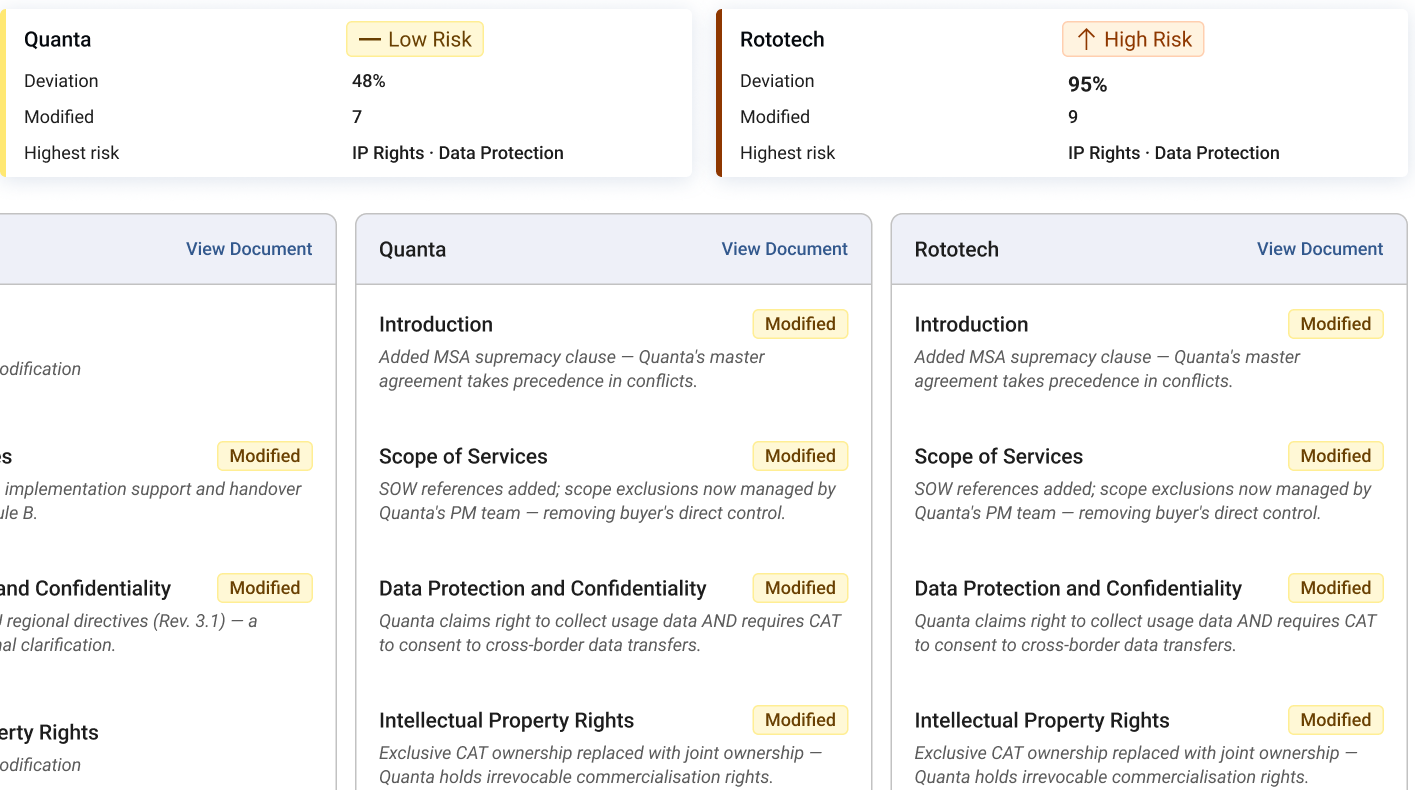Select Scope of Services heading in Rototech column

tap(999, 456)
